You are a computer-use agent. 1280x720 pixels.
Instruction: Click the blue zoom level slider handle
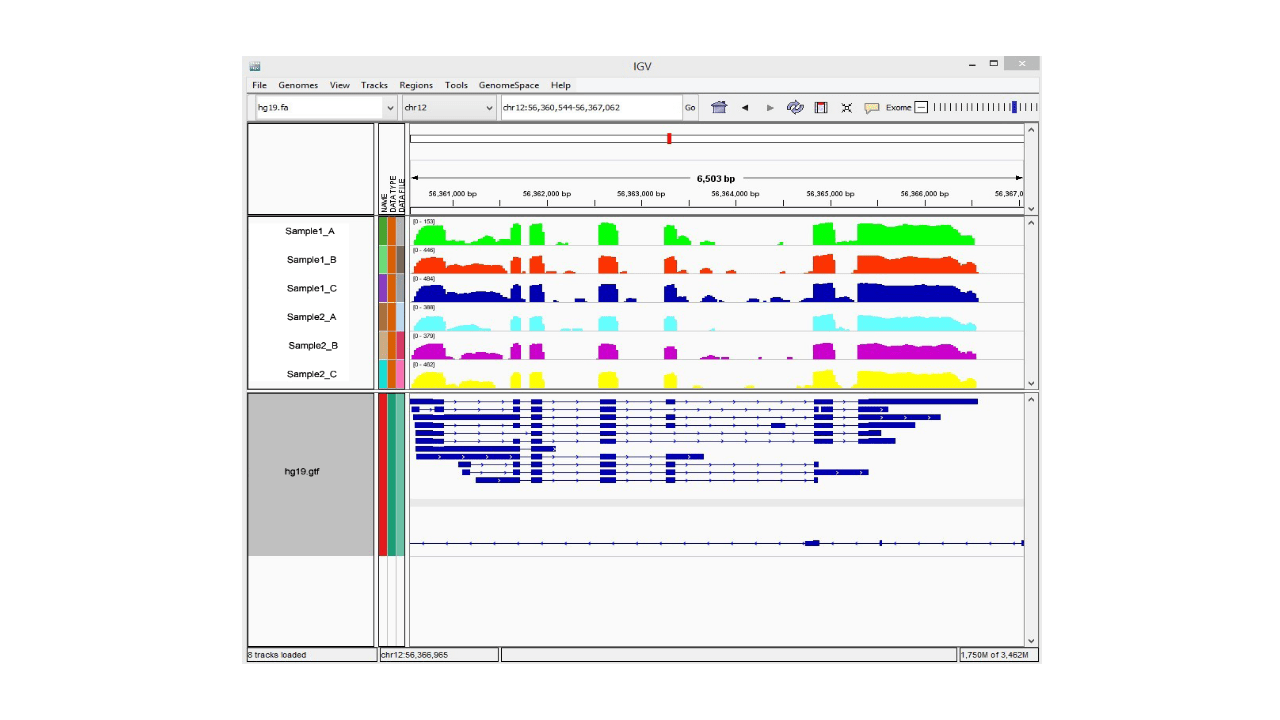click(1014, 107)
